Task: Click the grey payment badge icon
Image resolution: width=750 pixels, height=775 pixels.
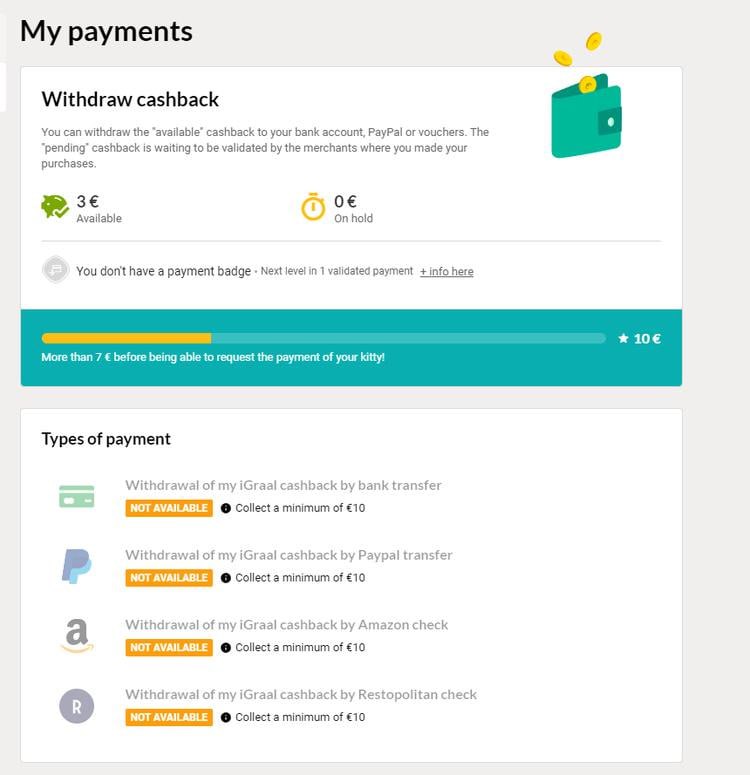Action: pyautogui.click(x=55, y=270)
